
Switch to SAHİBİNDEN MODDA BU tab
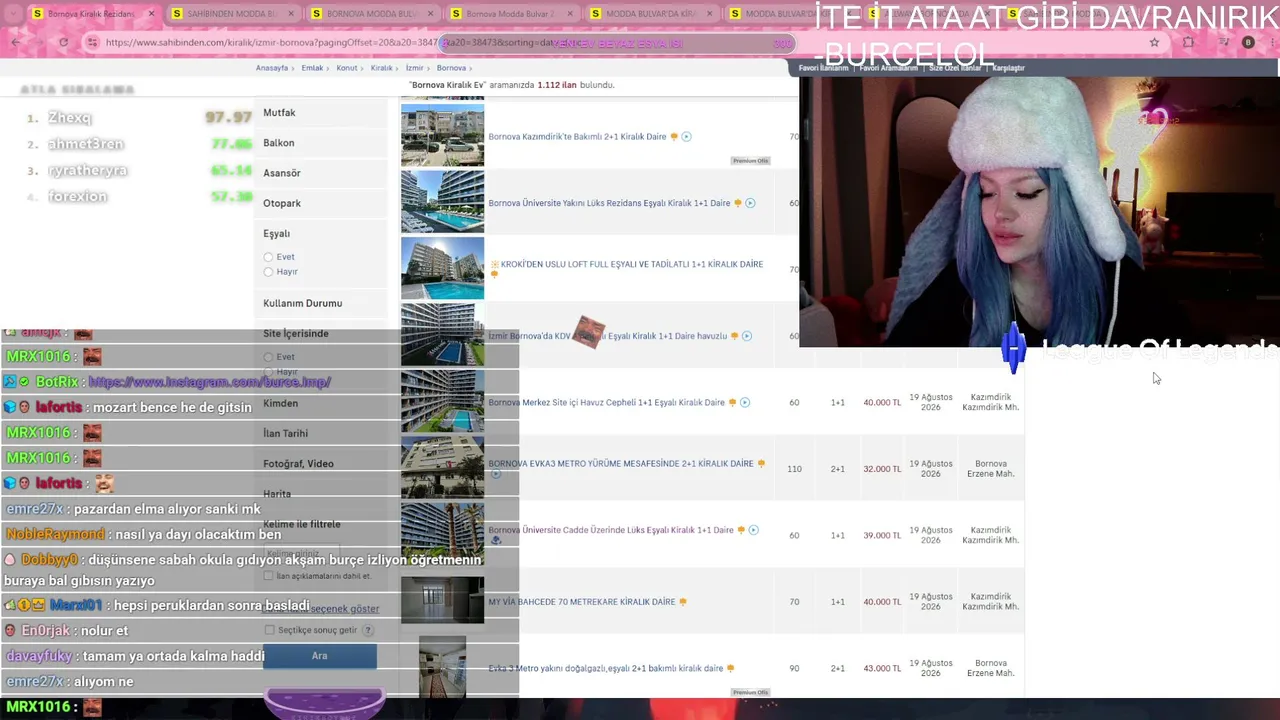pos(232,14)
